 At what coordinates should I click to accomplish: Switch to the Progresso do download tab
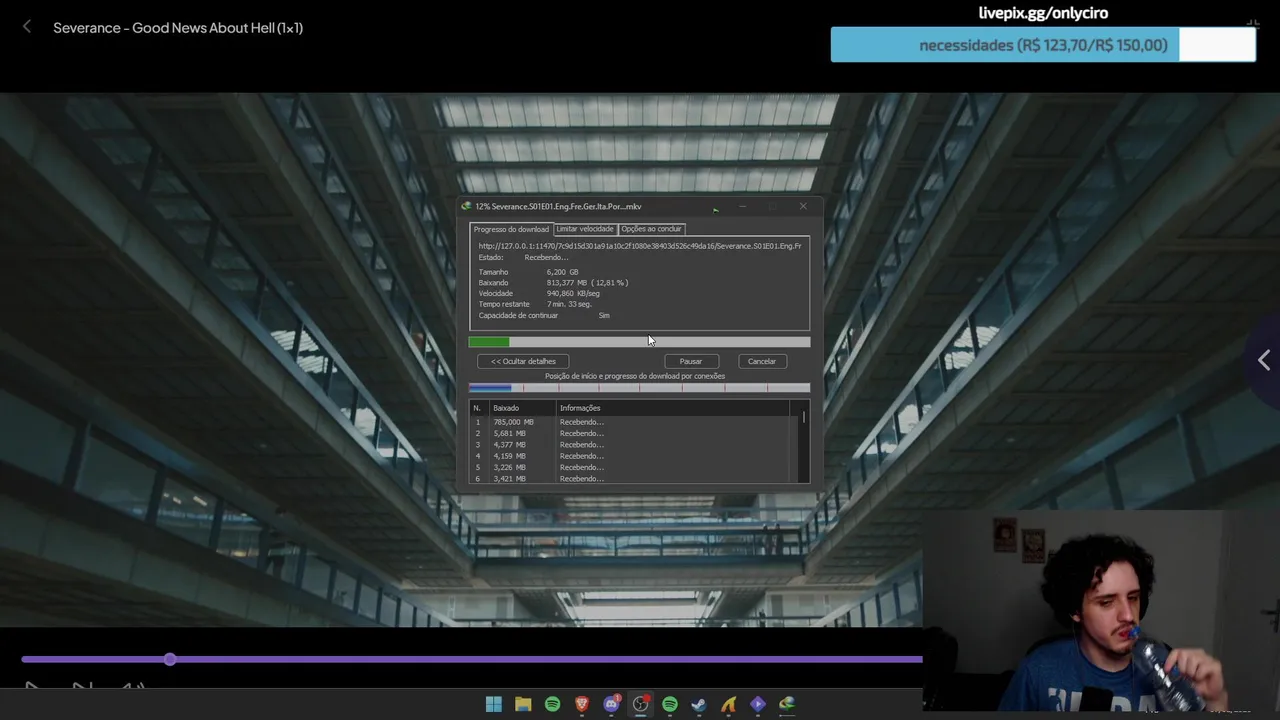(x=511, y=229)
